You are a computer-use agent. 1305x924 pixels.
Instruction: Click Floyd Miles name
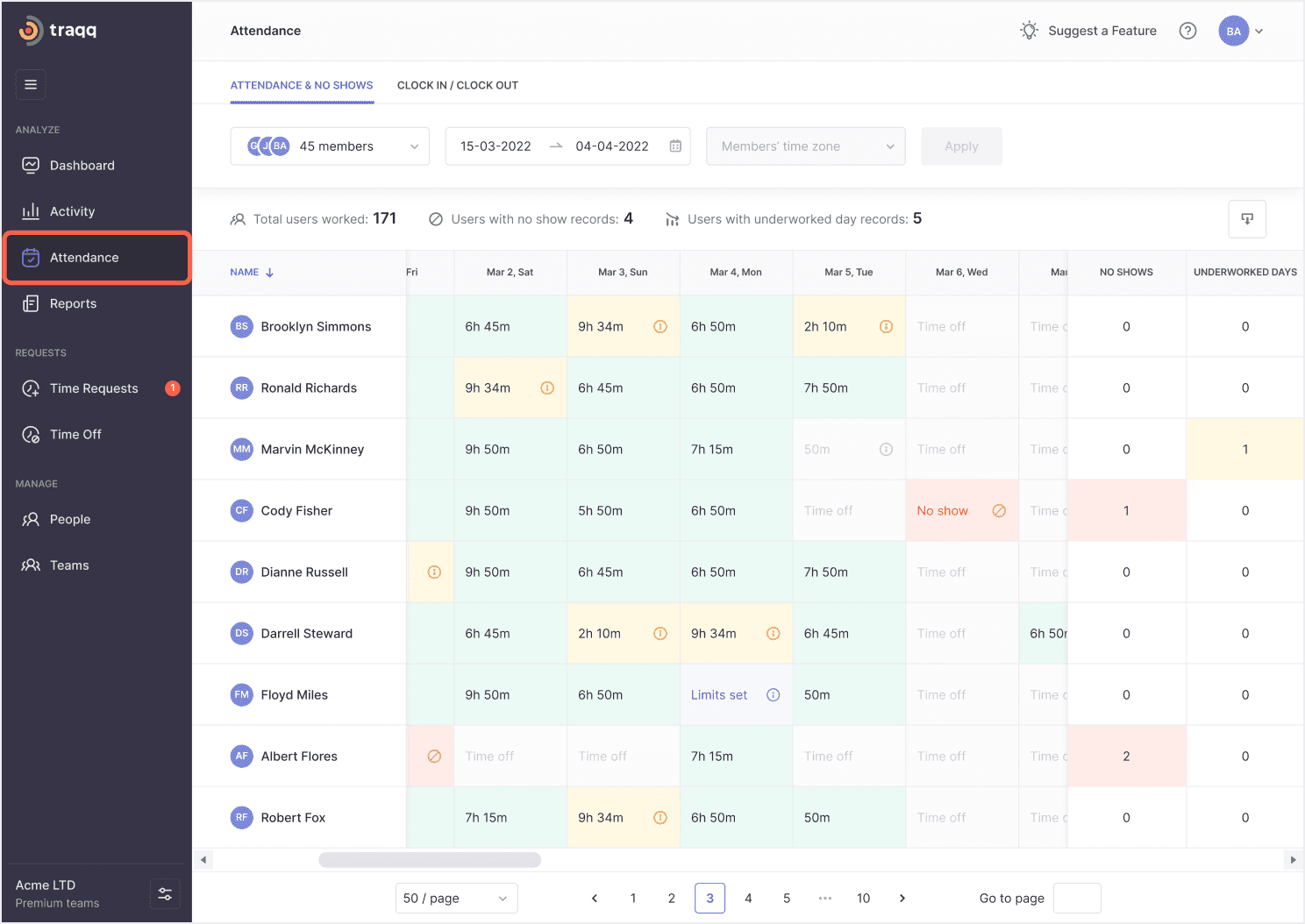(294, 695)
